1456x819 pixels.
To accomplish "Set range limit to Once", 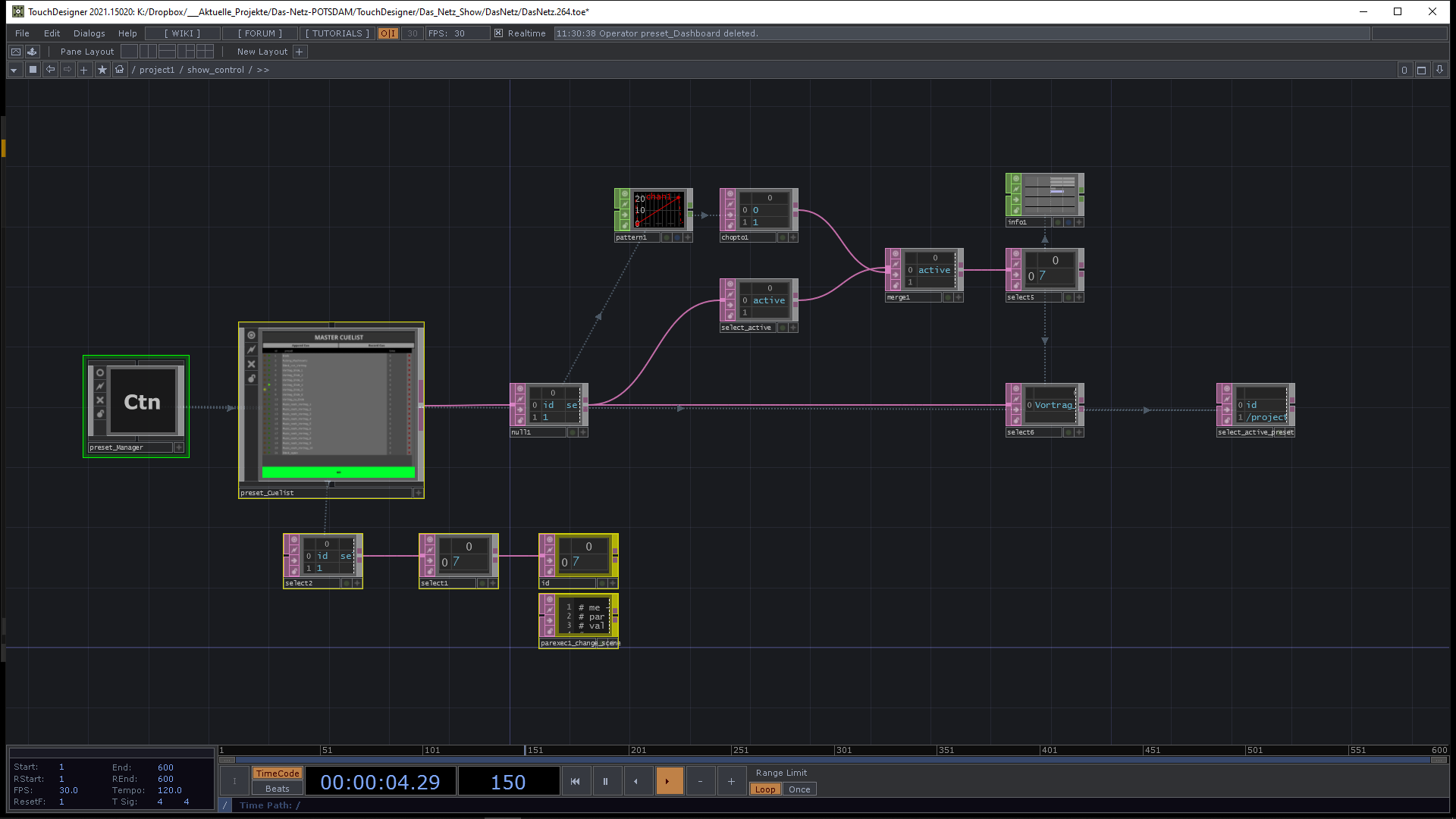I will 799,789.
